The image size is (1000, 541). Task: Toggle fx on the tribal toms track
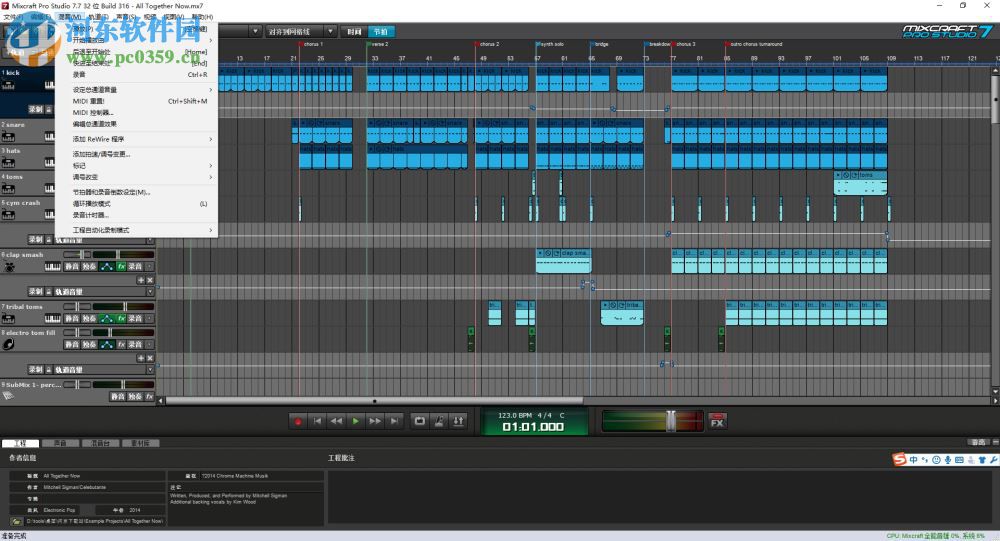pos(121,318)
